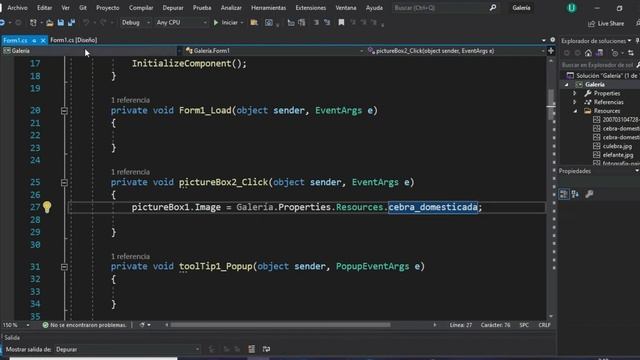The image size is (640, 360).
Task: Click the '1 referencia' link above Form1_Load
Action: pyautogui.click(x=130, y=100)
